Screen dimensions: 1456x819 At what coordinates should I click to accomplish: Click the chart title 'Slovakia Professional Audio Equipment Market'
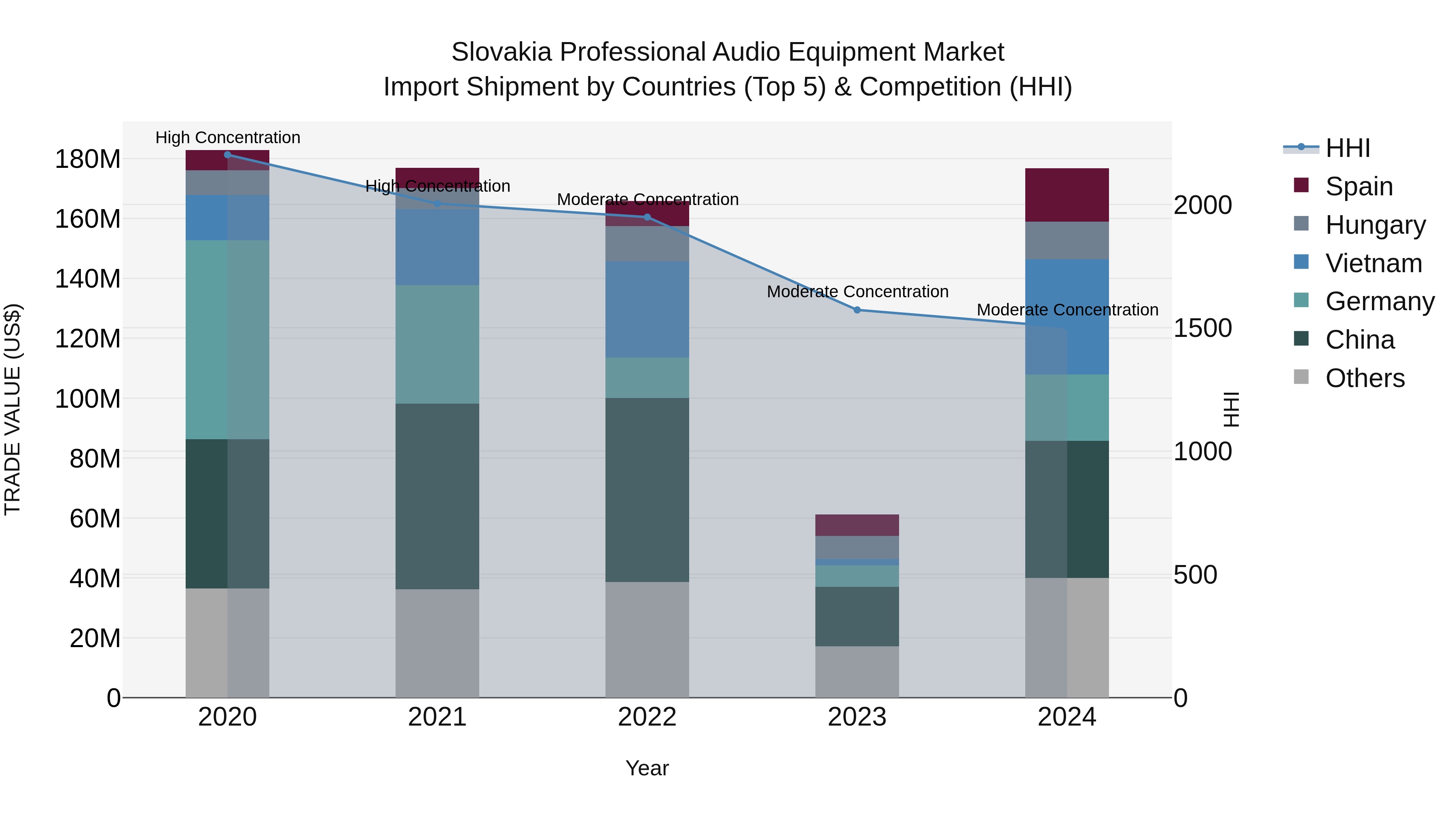(728, 52)
